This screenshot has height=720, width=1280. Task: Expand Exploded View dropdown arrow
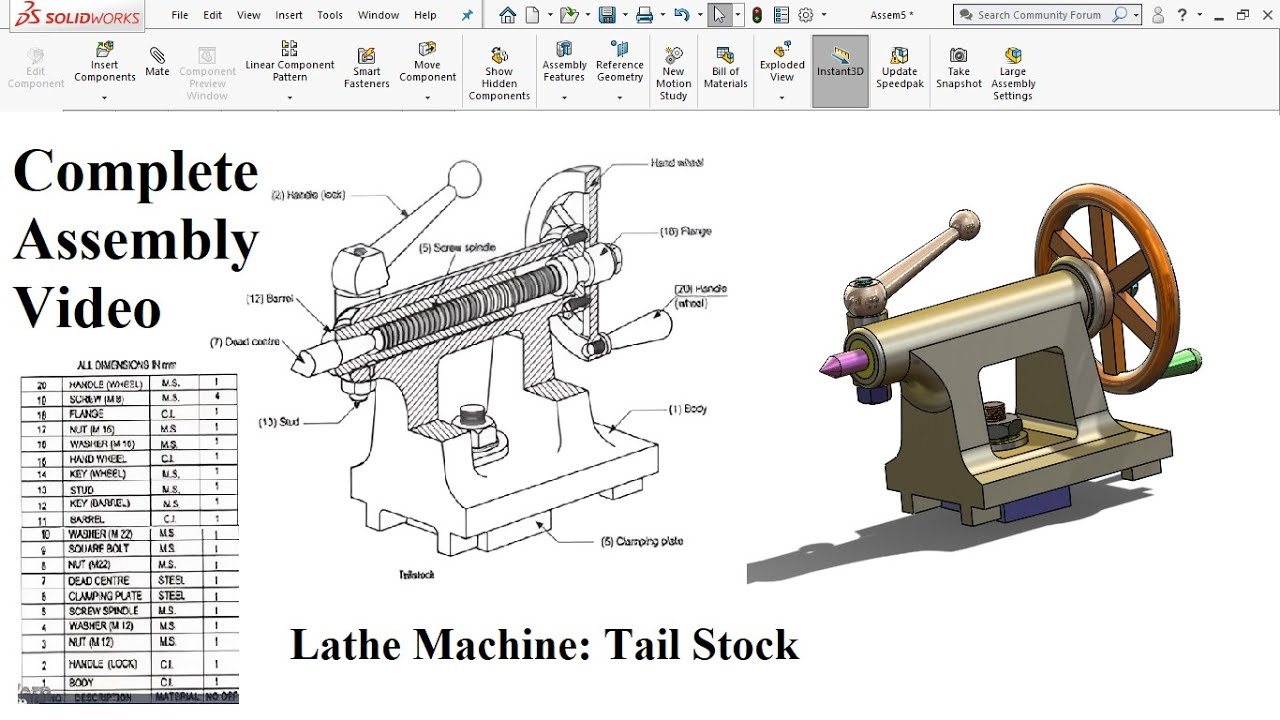coord(782,98)
